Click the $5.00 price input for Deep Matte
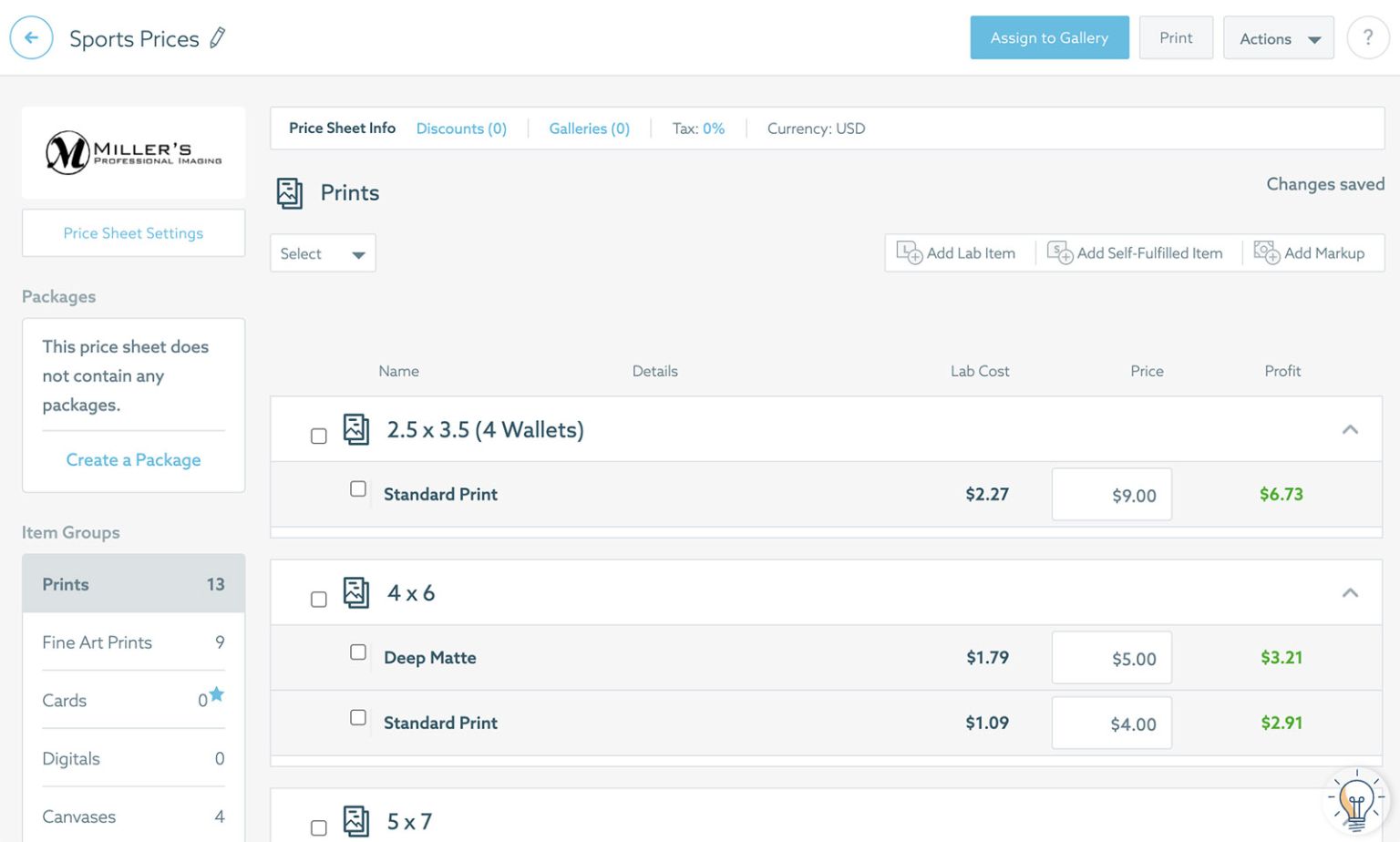The height and width of the screenshot is (842, 1400). pos(1111,657)
